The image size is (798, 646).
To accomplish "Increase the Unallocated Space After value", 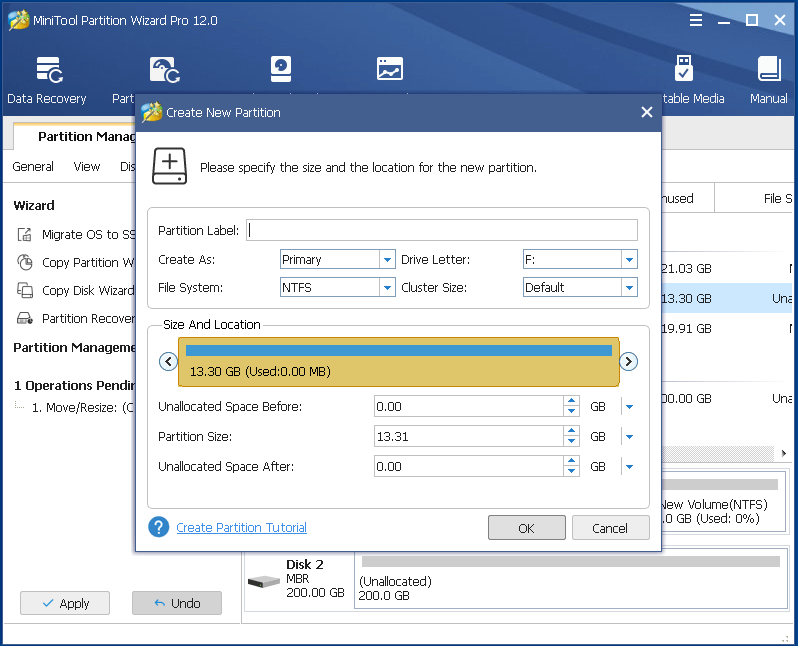I will [572, 461].
